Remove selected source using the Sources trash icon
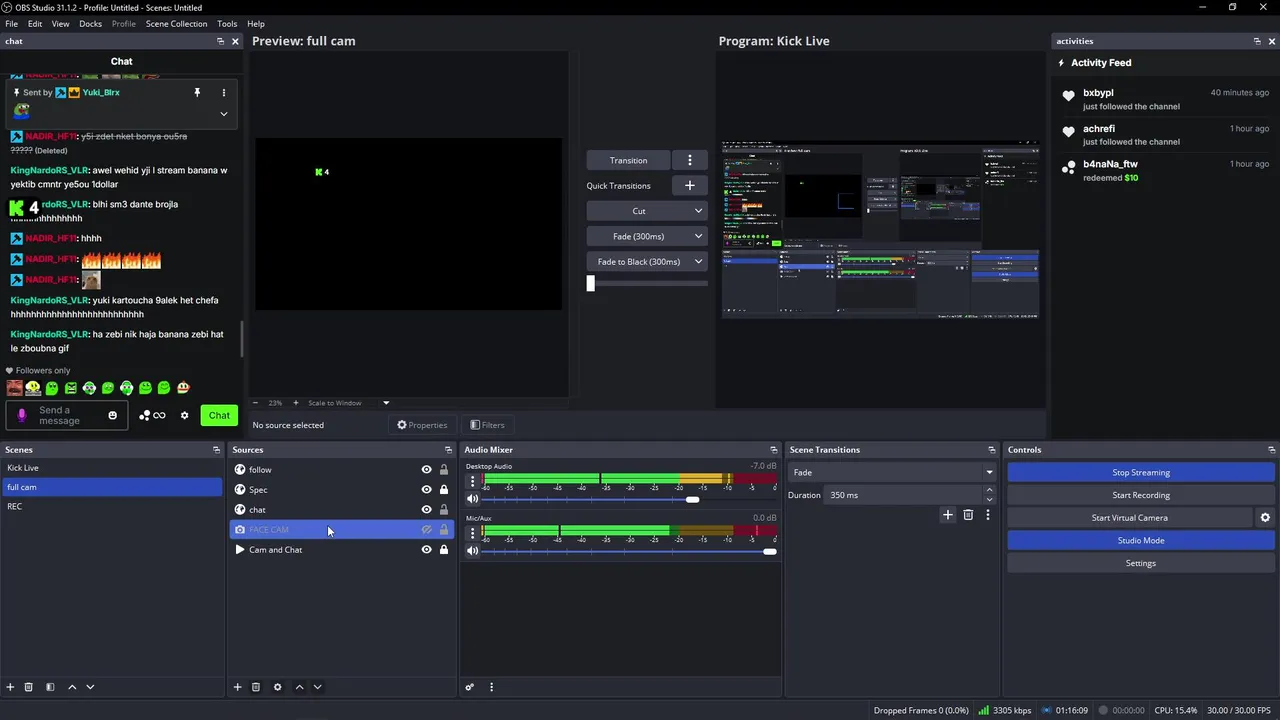 coord(255,687)
